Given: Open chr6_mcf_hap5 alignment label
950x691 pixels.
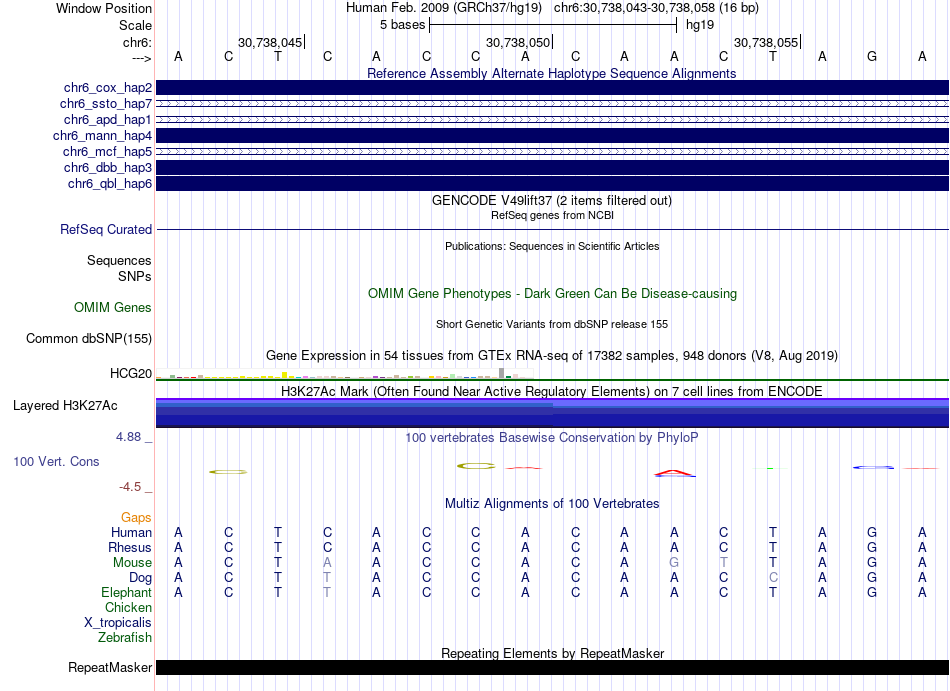Looking at the screenshot, I should pyautogui.click(x=107, y=151).
